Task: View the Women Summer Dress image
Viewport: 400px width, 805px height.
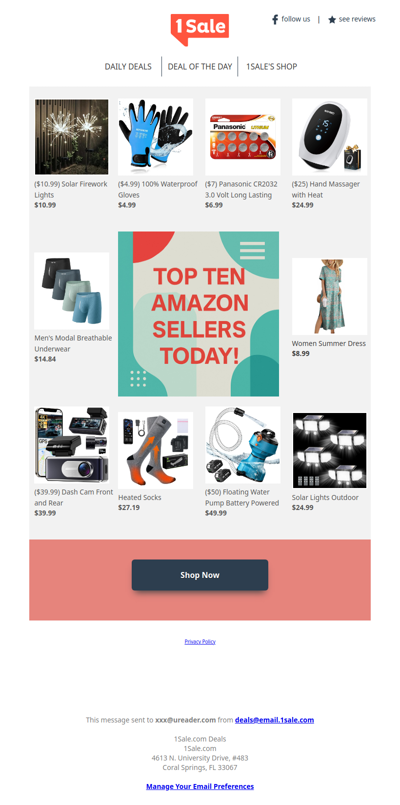Action: click(330, 296)
